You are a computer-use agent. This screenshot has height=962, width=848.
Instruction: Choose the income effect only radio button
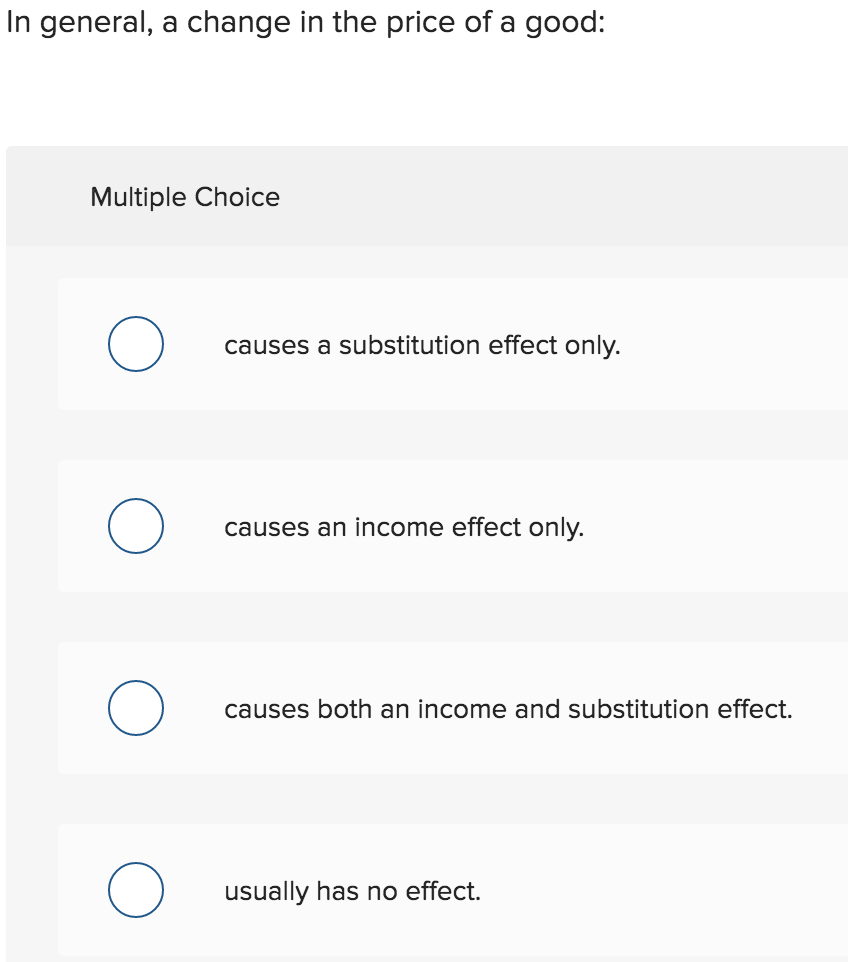[136, 526]
